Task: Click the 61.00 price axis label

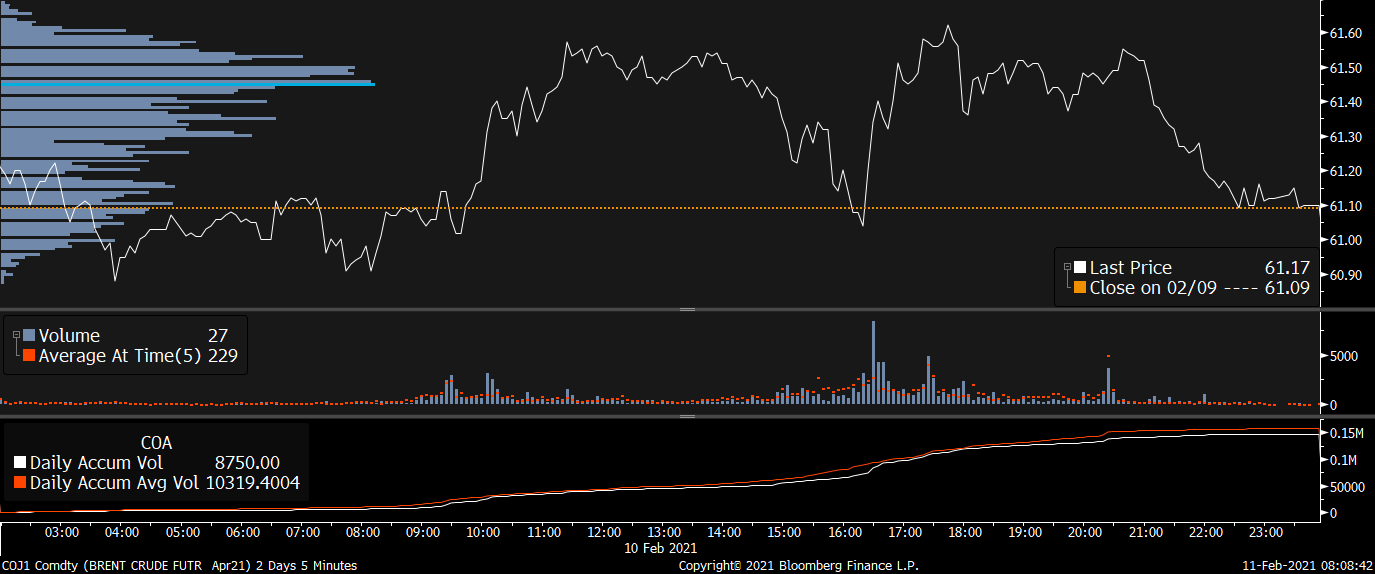Action: [x=1346, y=241]
